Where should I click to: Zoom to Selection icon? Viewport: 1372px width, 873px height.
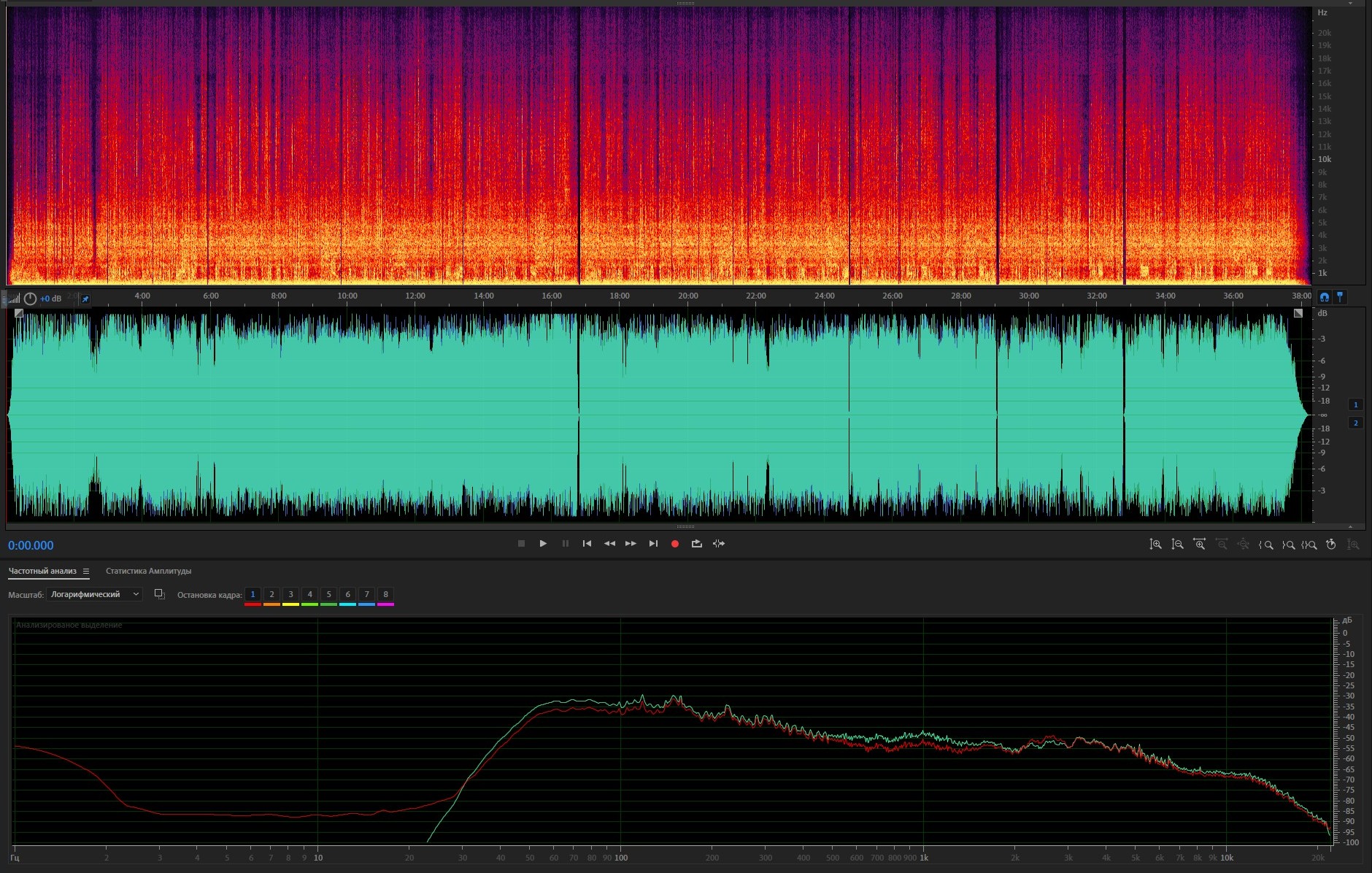1309,545
